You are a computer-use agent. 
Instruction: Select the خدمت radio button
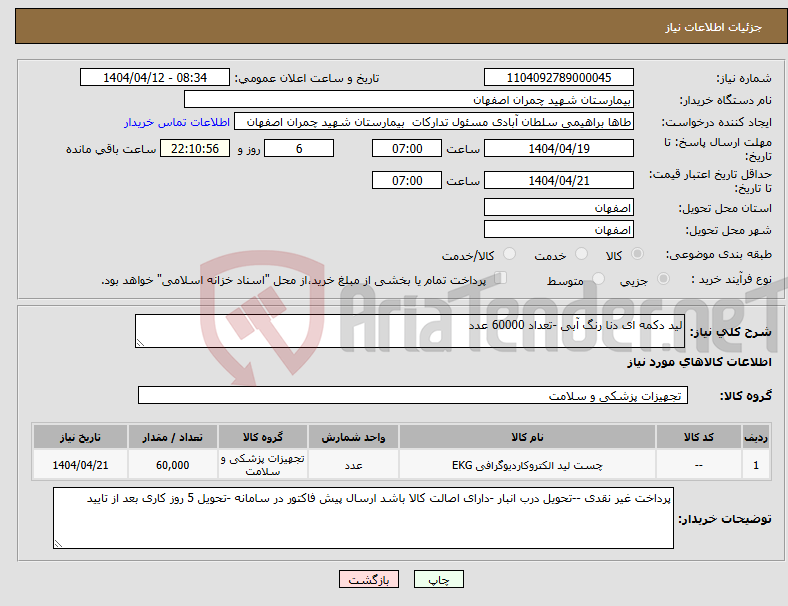pos(581,254)
